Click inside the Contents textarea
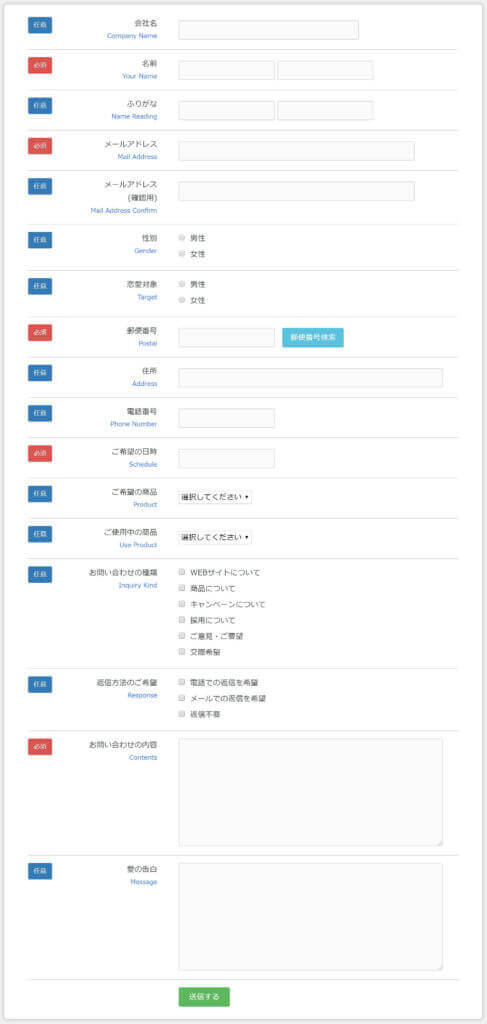The width and height of the screenshot is (487, 1024). coord(311,792)
